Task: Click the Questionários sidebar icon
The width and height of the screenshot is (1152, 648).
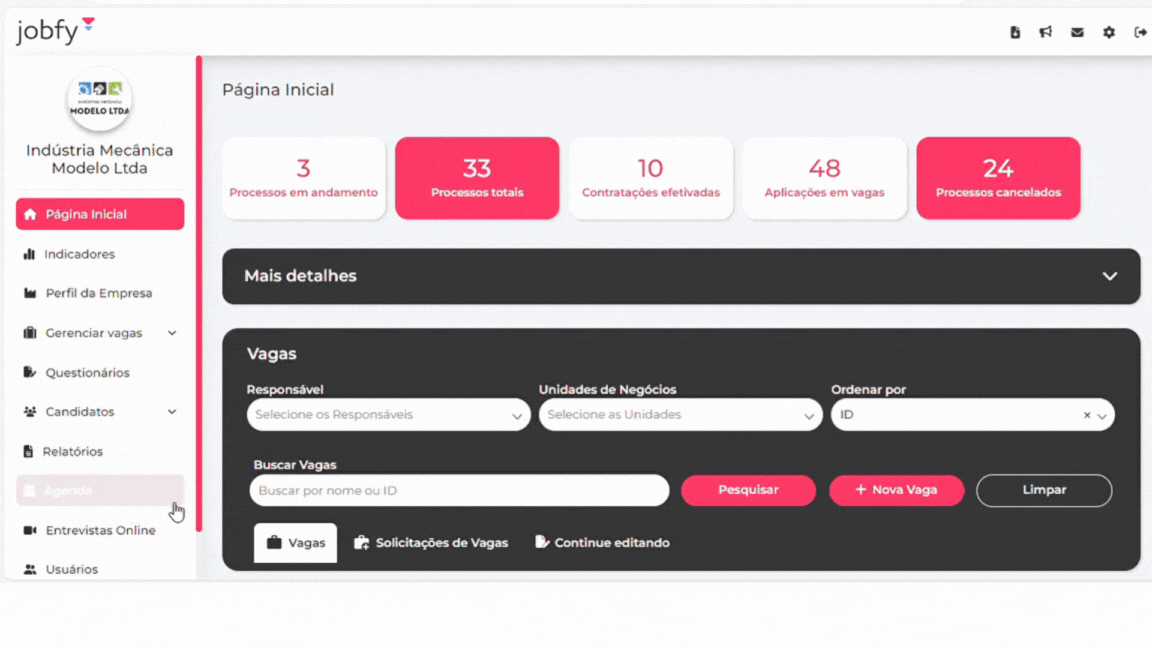Action: [30, 372]
